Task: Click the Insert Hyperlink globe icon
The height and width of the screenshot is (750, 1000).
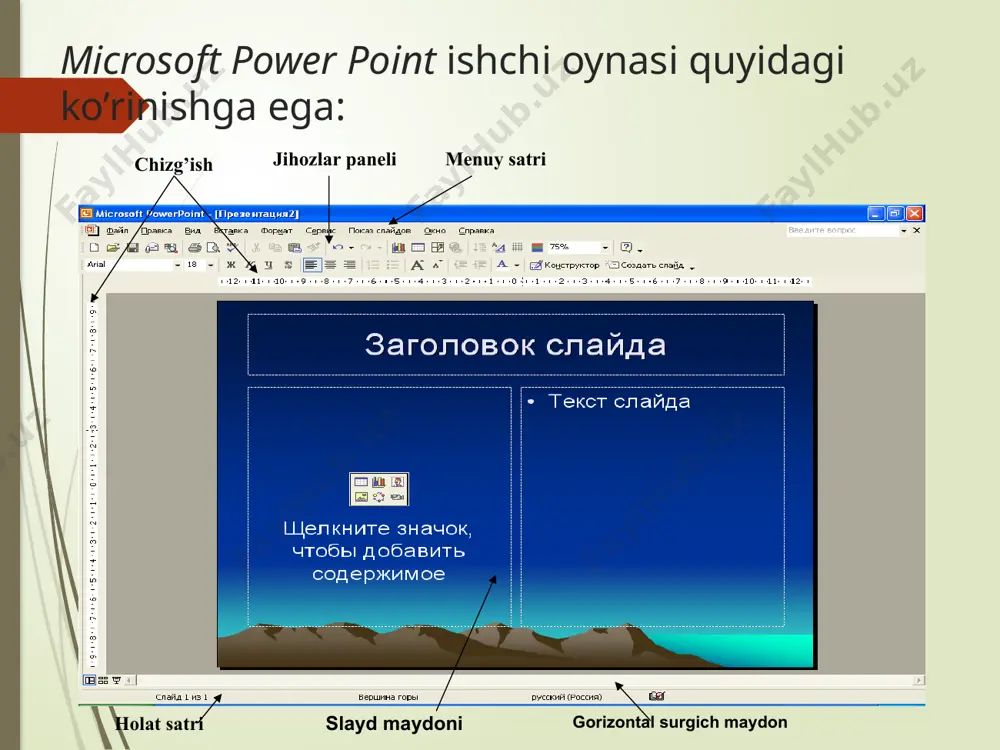Action: pyautogui.click(x=455, y=247)
